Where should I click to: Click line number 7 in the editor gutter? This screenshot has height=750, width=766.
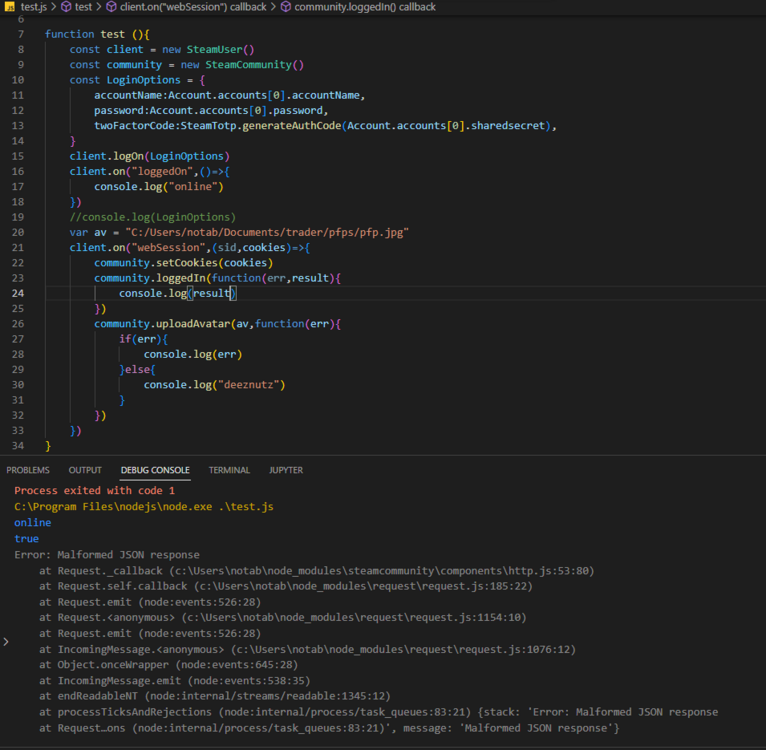click(21, 34)
